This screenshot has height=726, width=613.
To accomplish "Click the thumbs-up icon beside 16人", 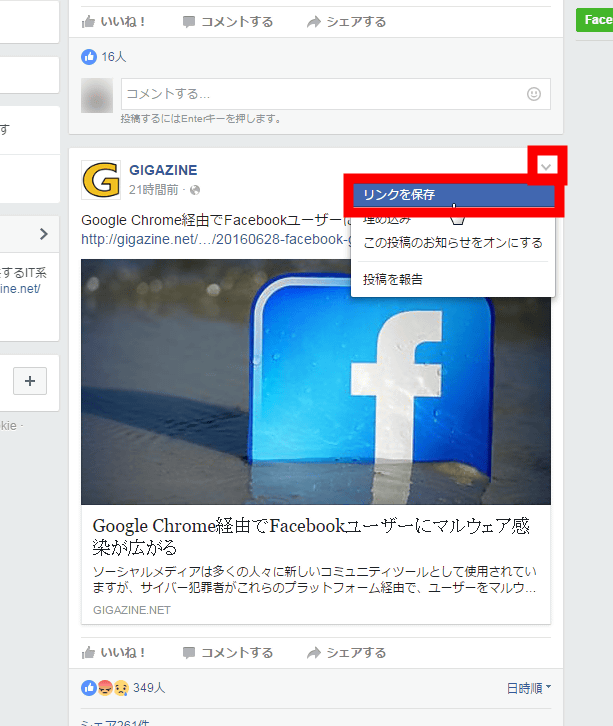I will 89,57.
